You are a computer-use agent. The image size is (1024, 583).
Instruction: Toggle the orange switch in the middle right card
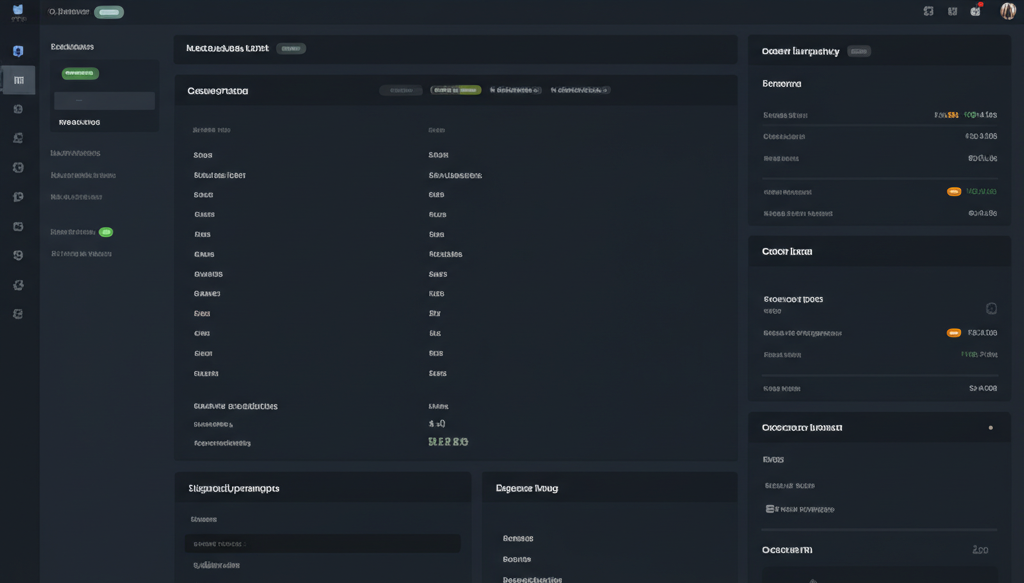click(954, 333)
